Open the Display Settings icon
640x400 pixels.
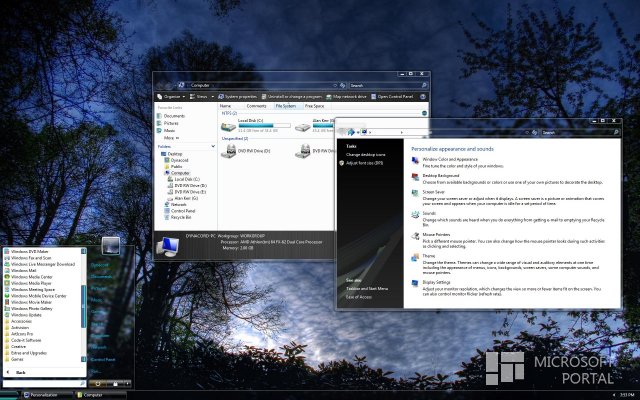[415, 283]
